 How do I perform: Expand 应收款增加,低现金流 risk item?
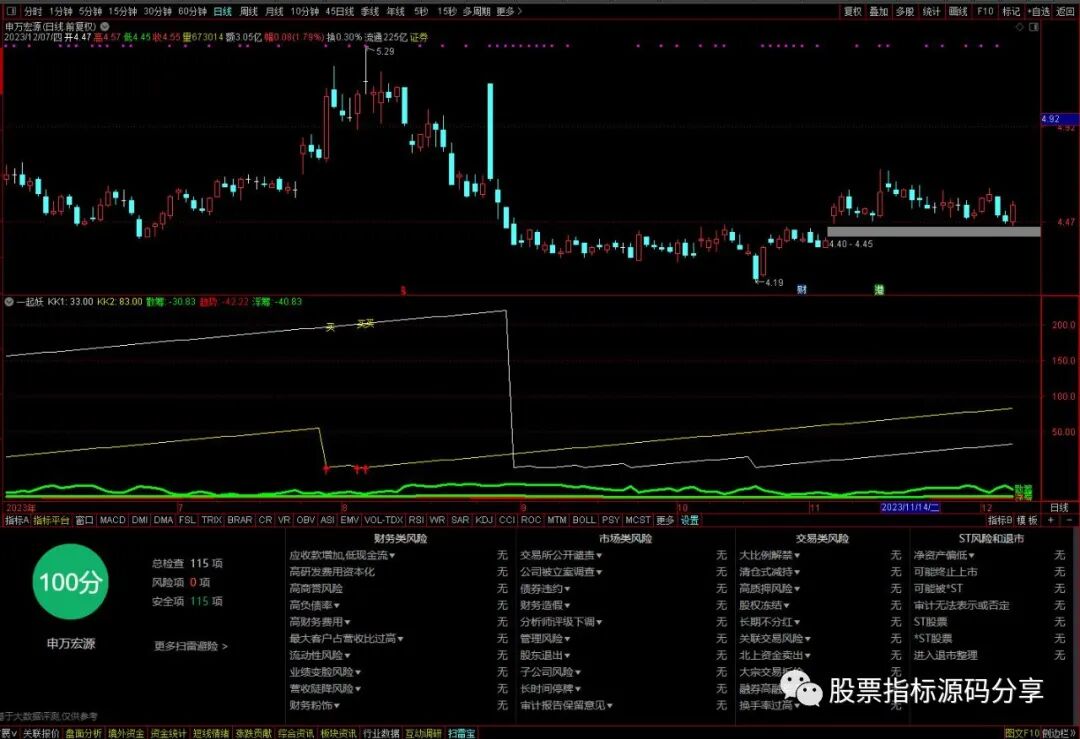point(342,555)
